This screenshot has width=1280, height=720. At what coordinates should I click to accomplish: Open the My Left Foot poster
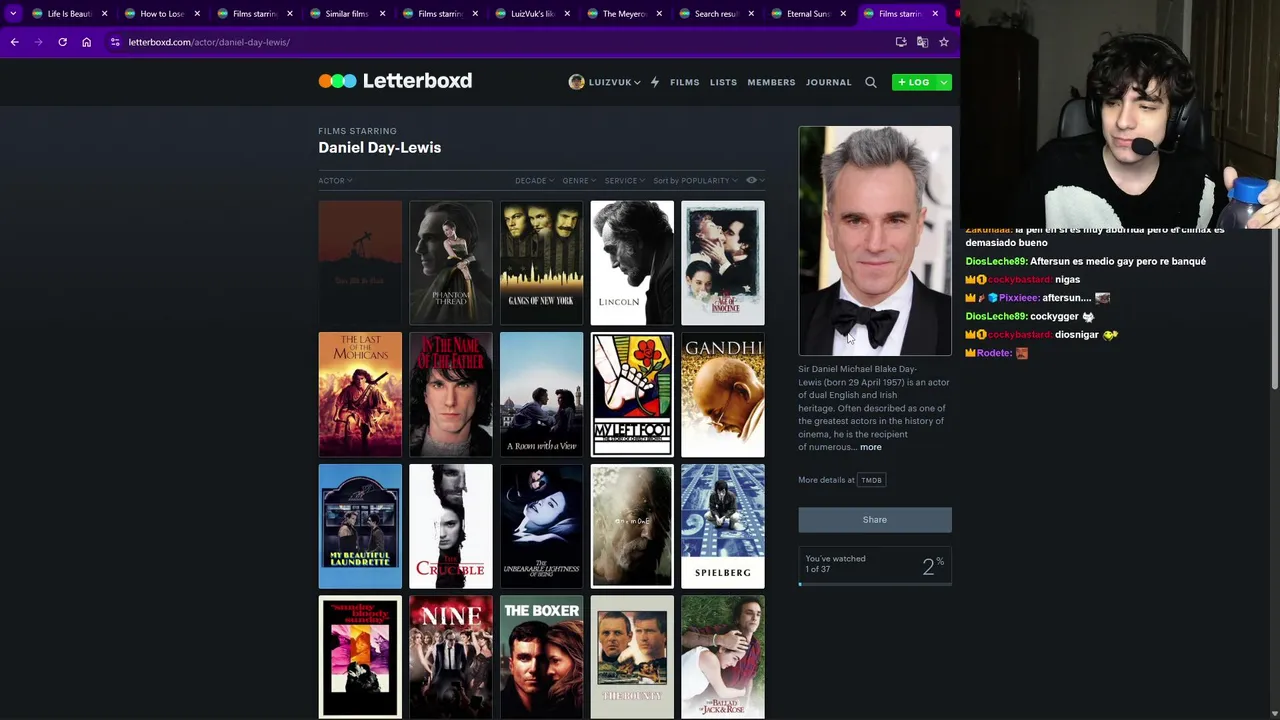coord(632,395)
